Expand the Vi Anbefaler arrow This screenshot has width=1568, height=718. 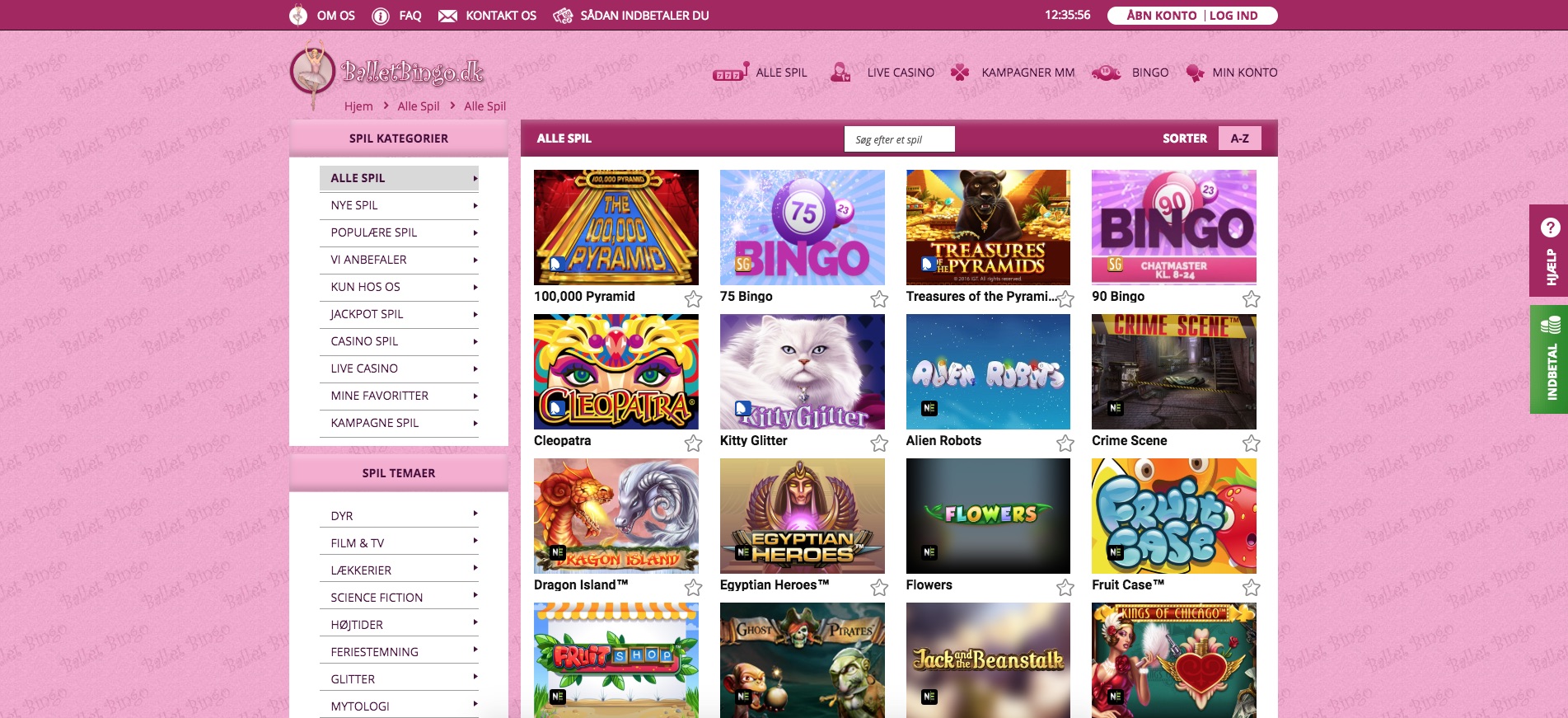click(x=475, y=260)
